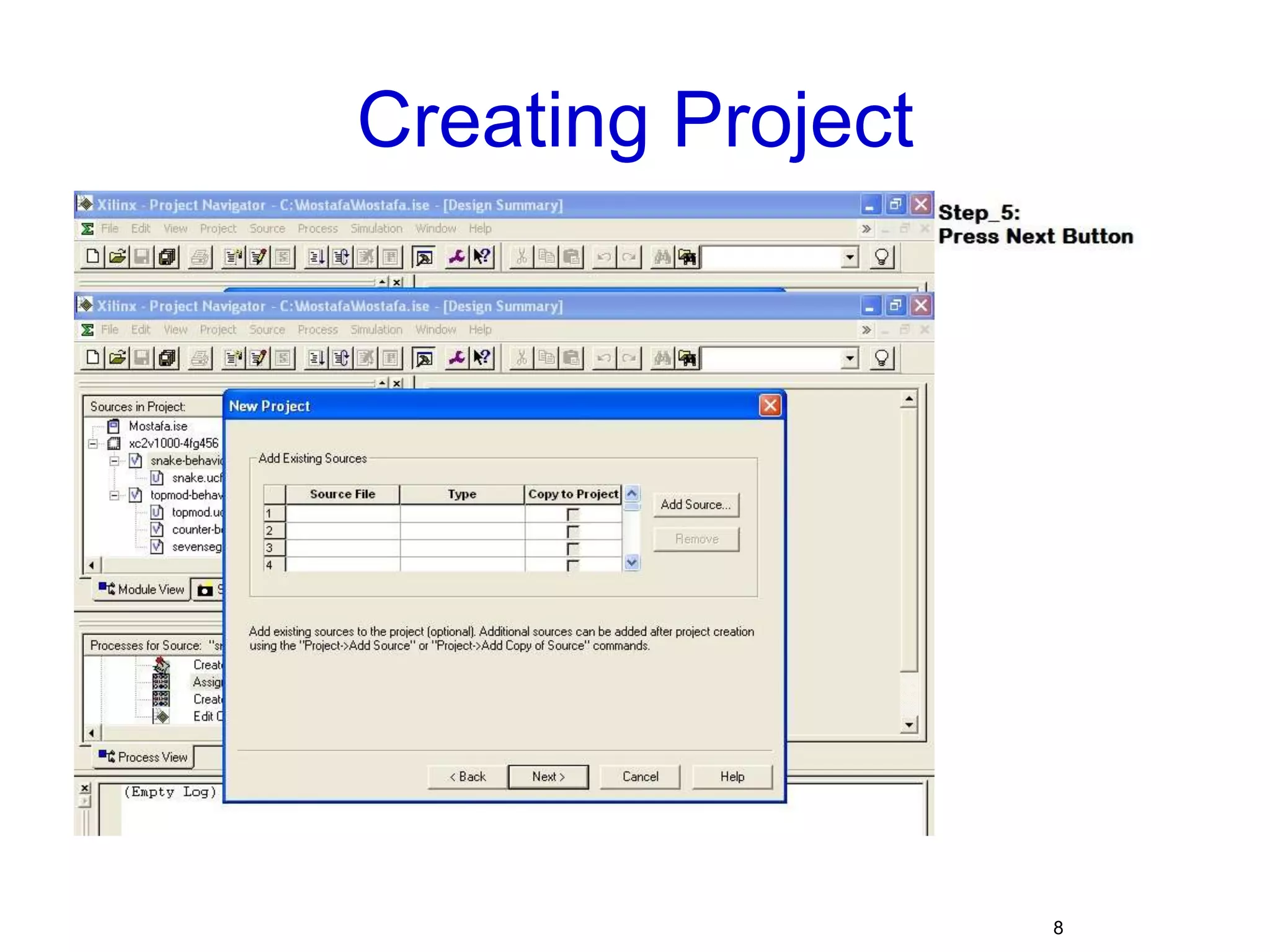Viewport: 1270px width, 952px height.
Task: Click the binoculars Find icon in lower toolbar
Action: click(x=662, y=358)
